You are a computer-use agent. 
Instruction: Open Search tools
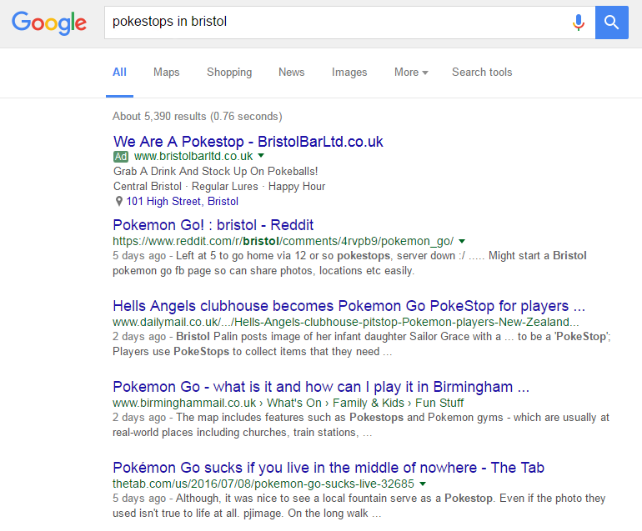point(482,72)
